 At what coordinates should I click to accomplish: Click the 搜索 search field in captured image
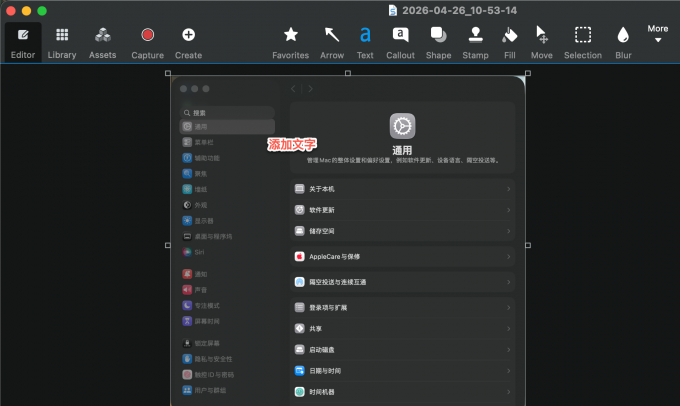click(x=227, y=113)
